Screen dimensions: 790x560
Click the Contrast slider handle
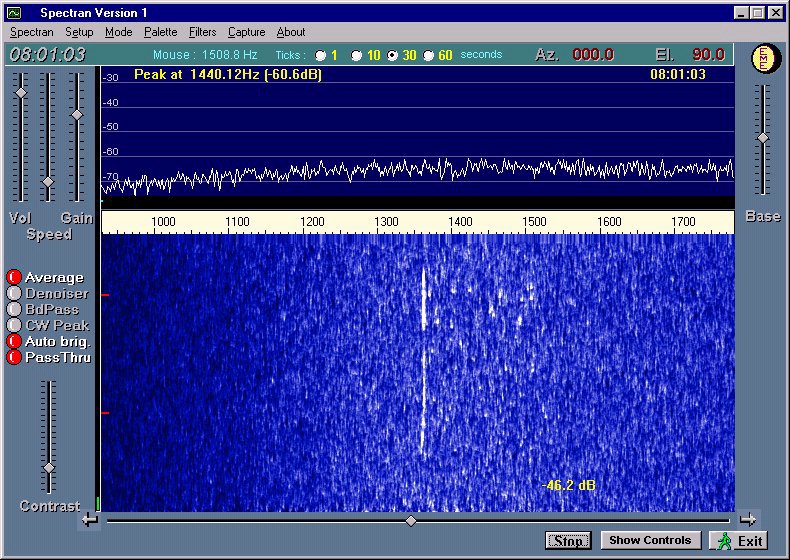[48, 468]
